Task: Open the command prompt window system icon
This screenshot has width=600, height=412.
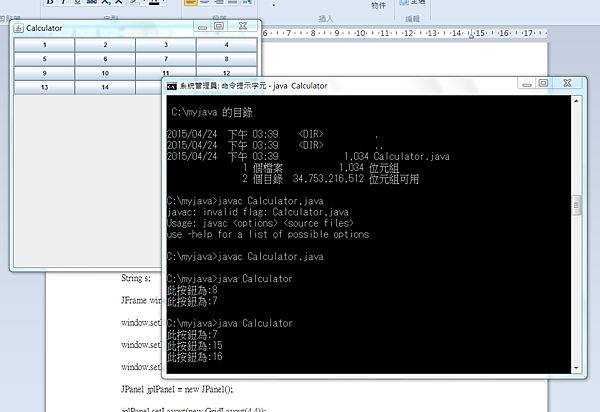Action: coord(172,86)
